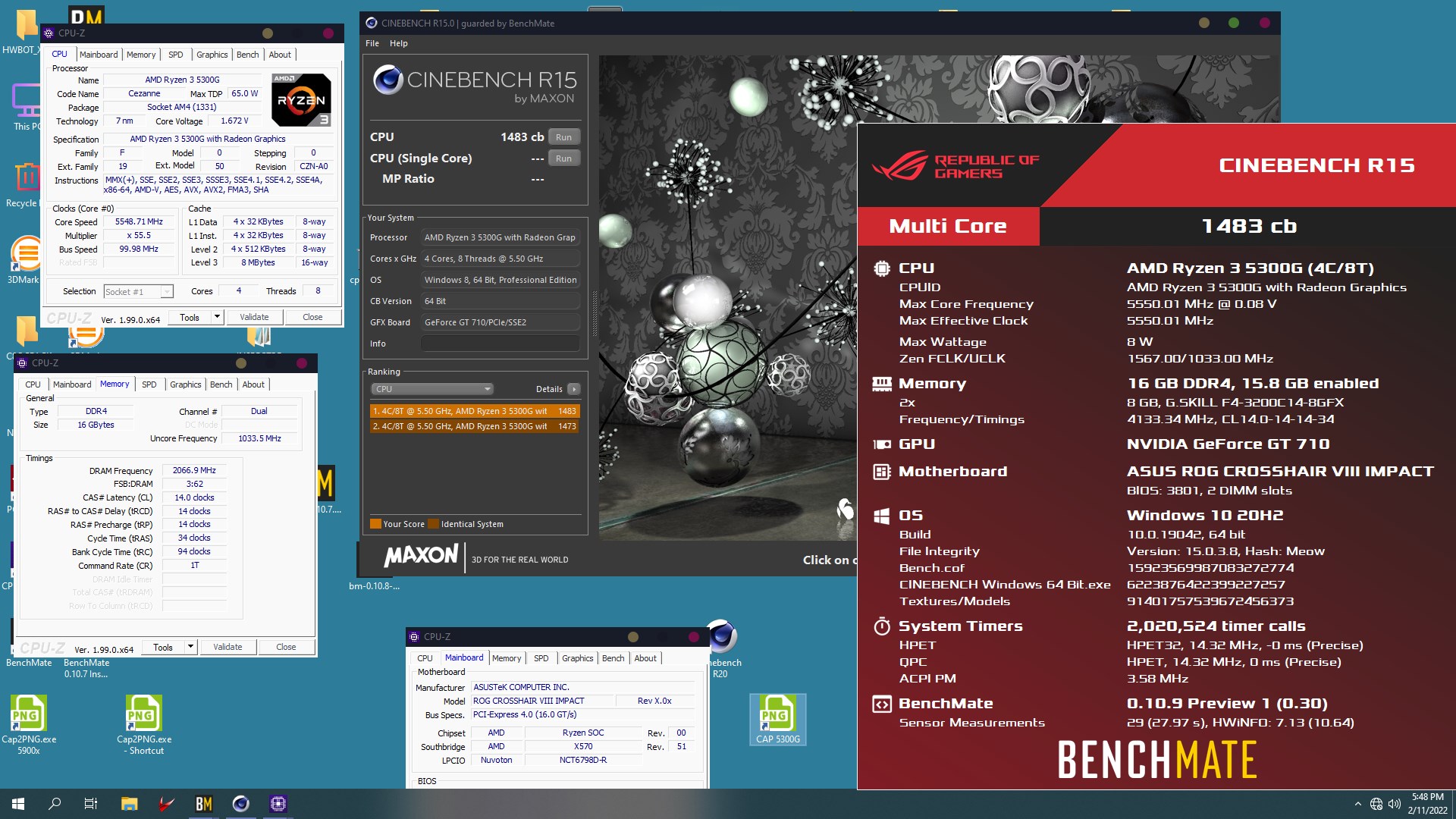1456x819 pixels.
Task: Open the CPU ranking dropdown in Cinebench
Action: point(432,389)
